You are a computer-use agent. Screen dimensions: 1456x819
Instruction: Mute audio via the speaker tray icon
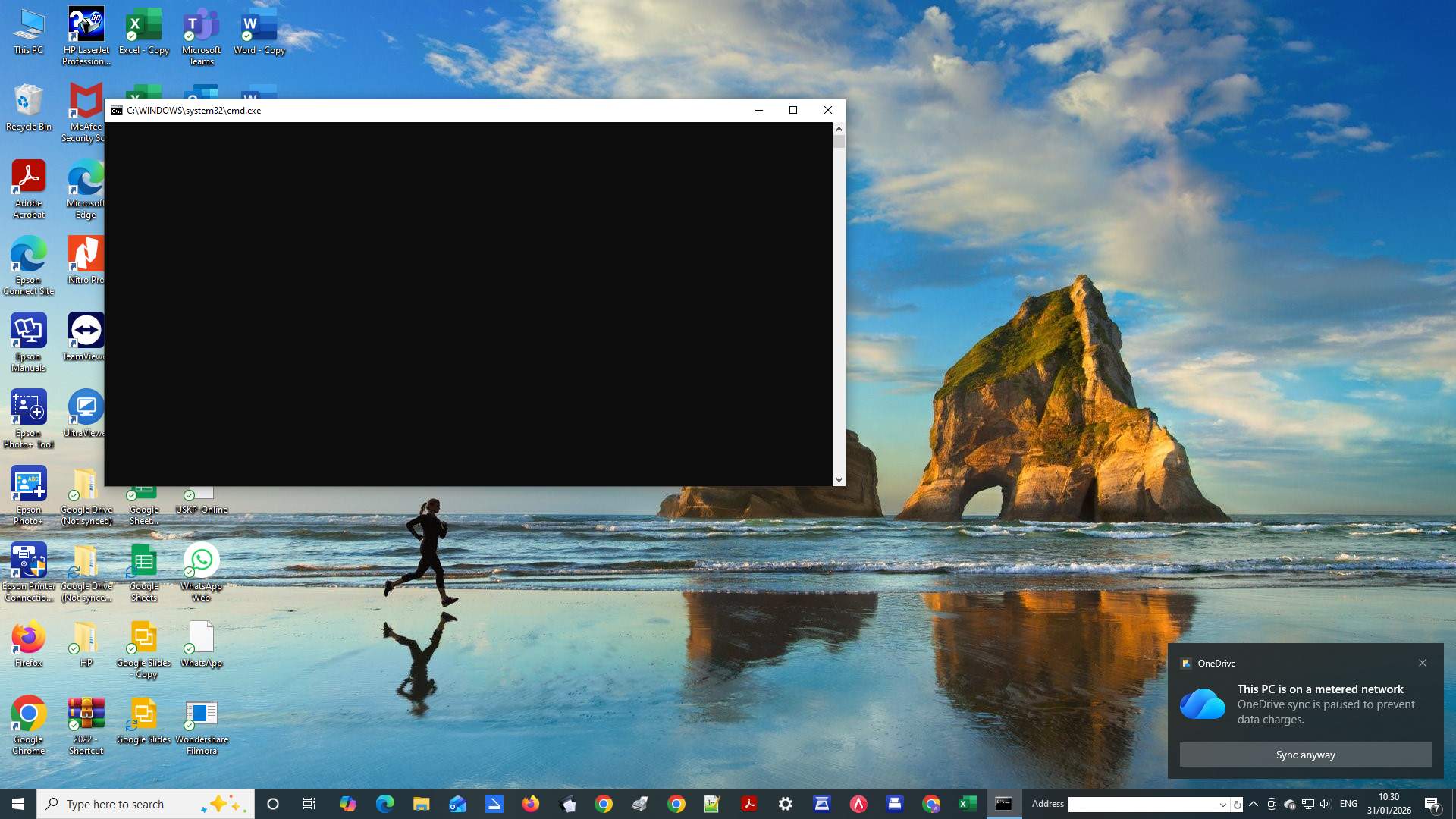tap(1326, 804)
